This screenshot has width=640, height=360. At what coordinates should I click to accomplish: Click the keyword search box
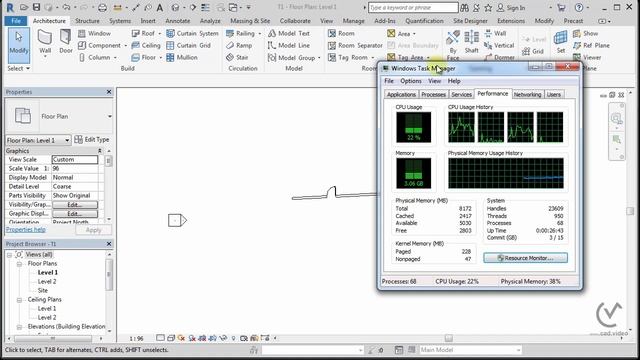tap(413, 7)
